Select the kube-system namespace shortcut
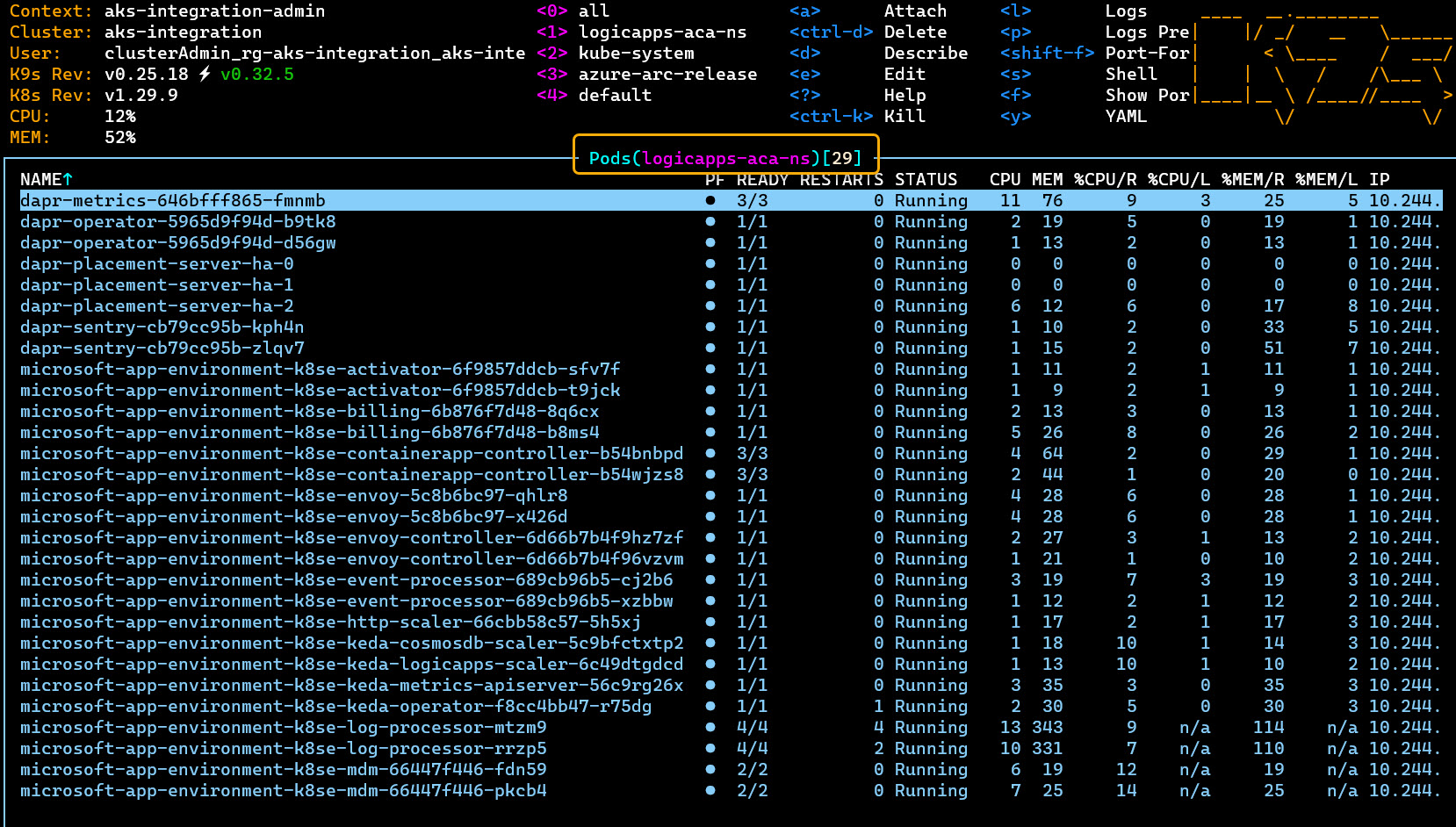This screenshot has width=1456, height=827. (x=636, y=54)
